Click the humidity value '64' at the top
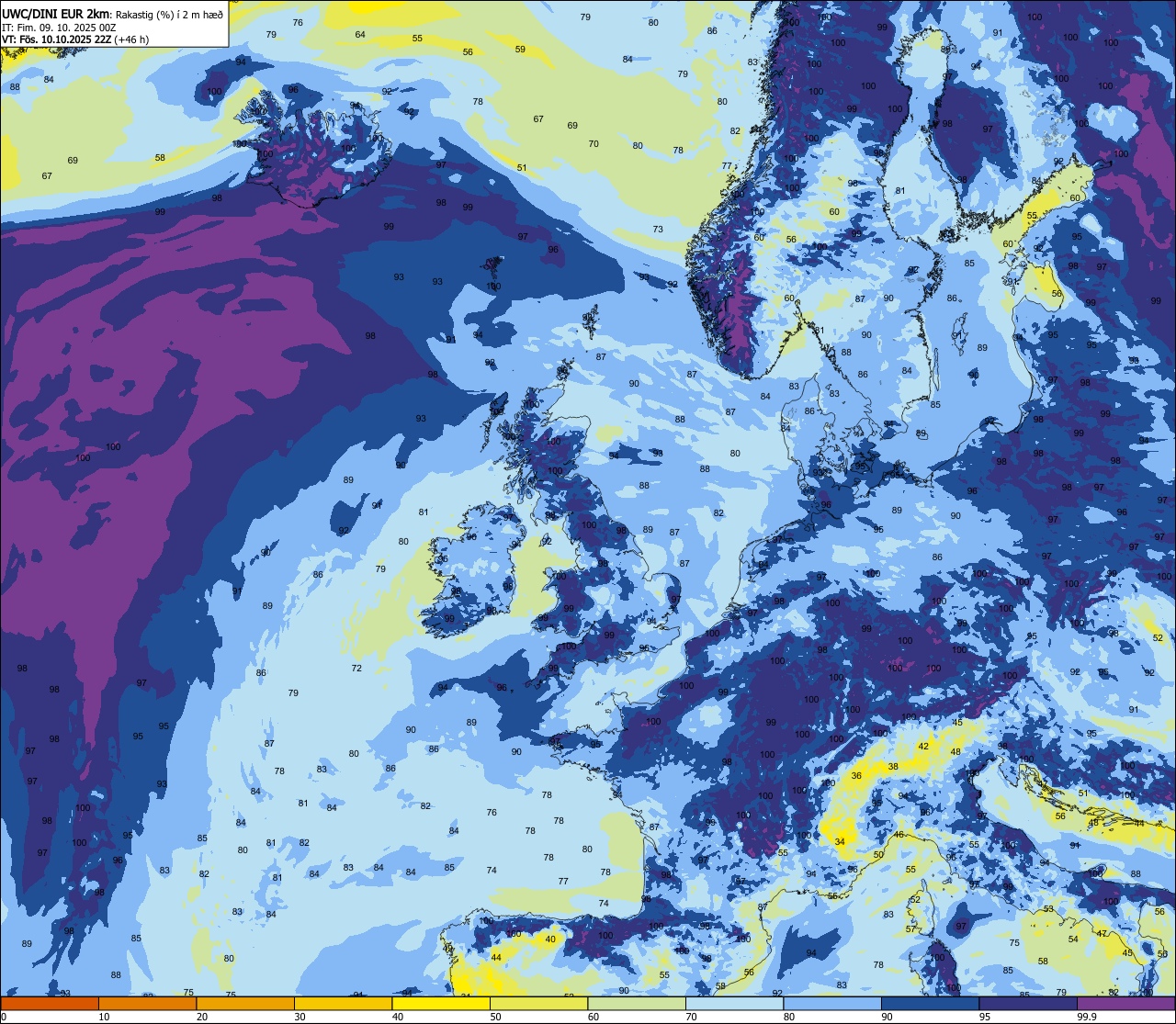Screen dimensions: 1176x1024 (x=360, y=35)
